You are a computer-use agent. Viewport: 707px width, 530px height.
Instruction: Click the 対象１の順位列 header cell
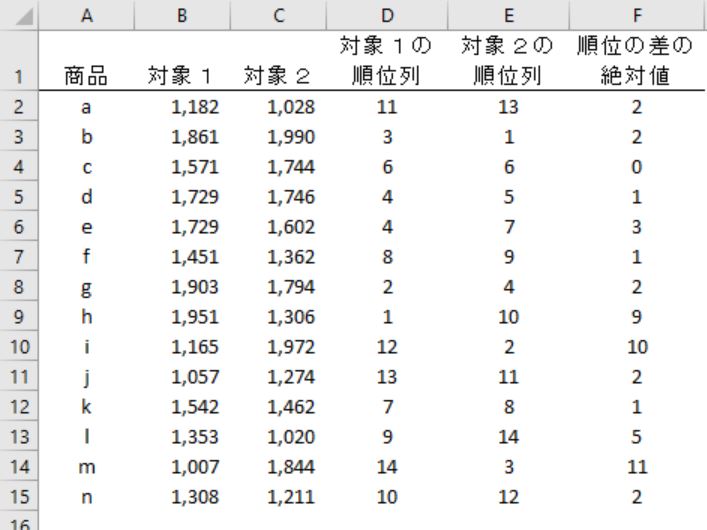[386, 60]
